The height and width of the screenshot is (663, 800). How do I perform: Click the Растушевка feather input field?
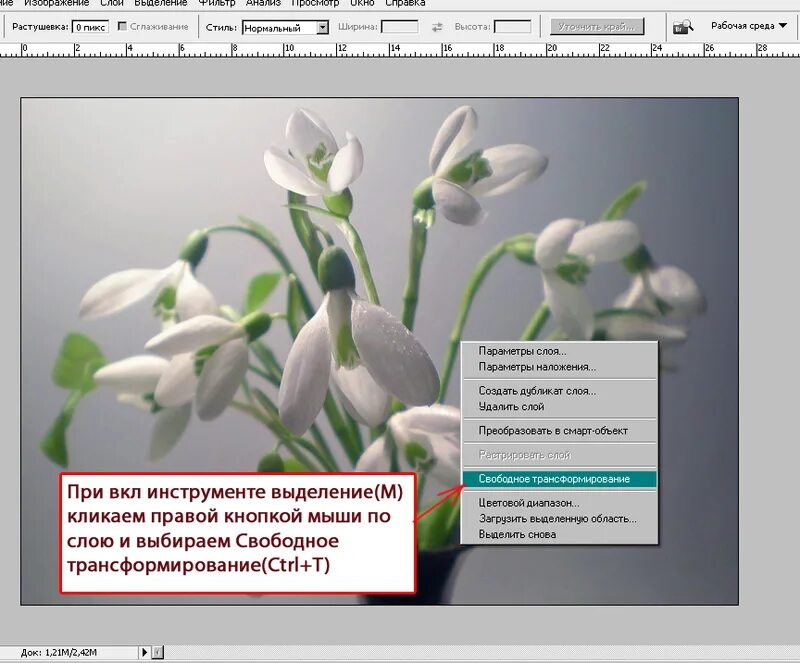90,27
